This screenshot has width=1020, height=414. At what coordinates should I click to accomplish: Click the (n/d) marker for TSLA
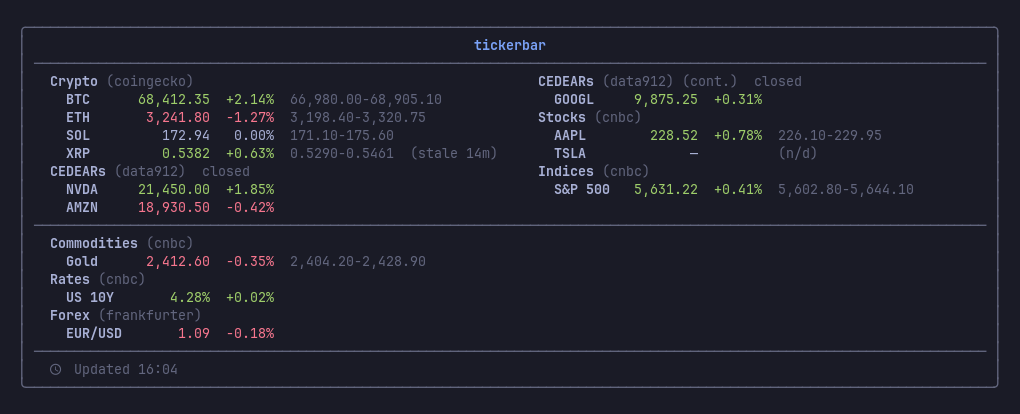(x=798, y=154)
